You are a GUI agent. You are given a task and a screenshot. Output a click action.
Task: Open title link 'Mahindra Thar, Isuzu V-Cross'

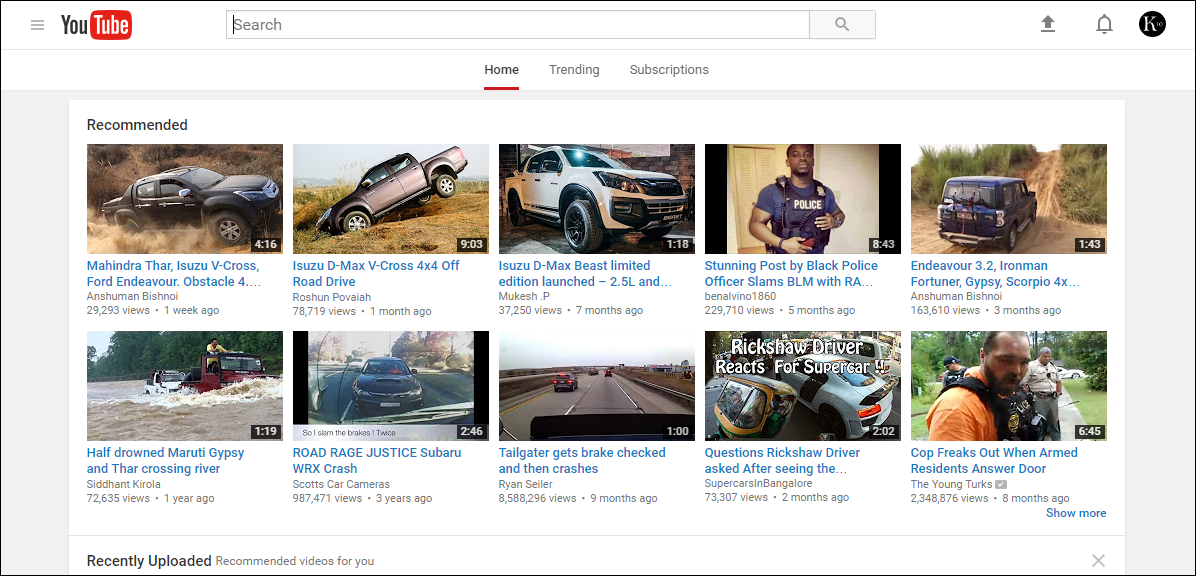(174, 274)
